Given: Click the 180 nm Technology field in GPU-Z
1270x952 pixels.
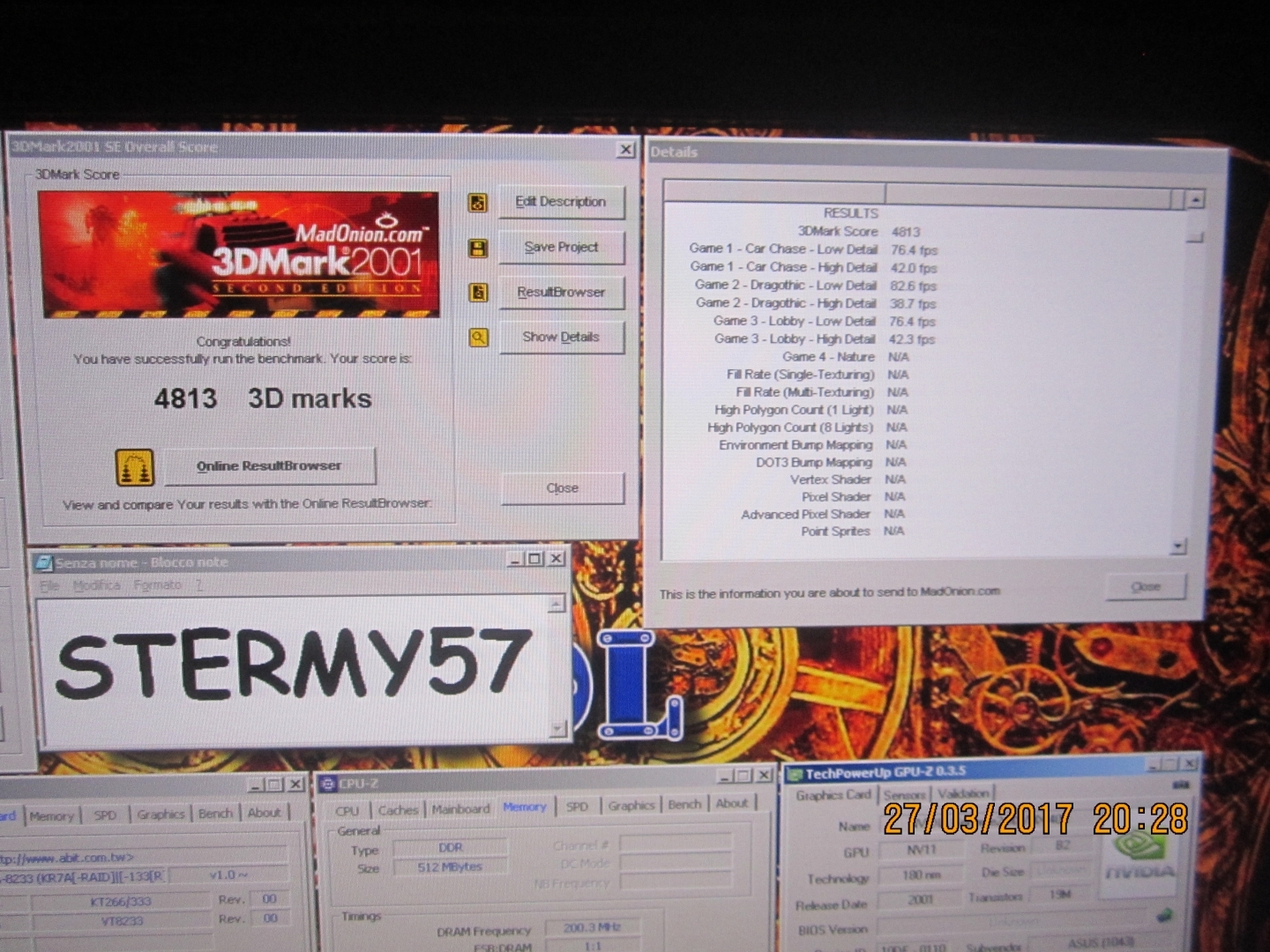Looking at the screenshot, I should point(922,875).
